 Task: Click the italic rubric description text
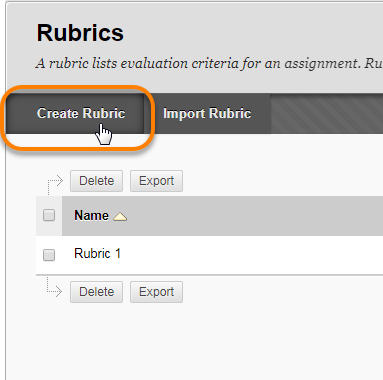tap(209, 63)
